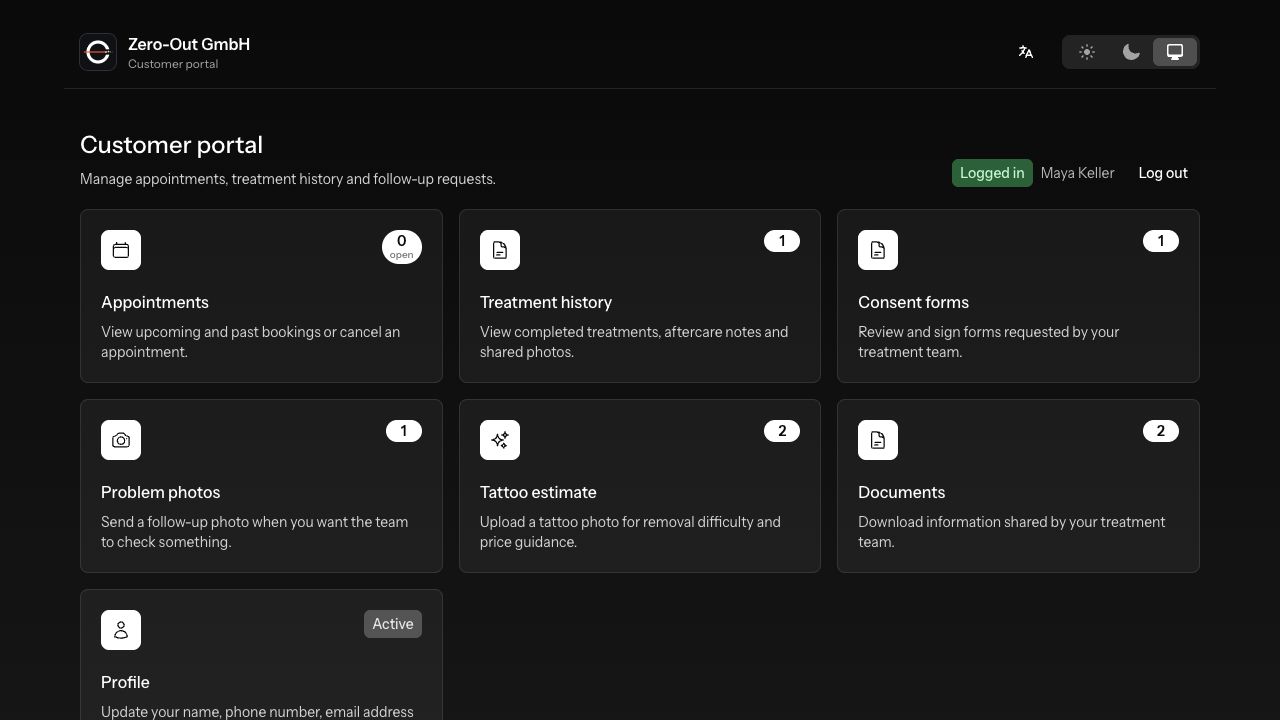Switch to dark theme
Screen dimensions: 1280x720
(1131, 52)
